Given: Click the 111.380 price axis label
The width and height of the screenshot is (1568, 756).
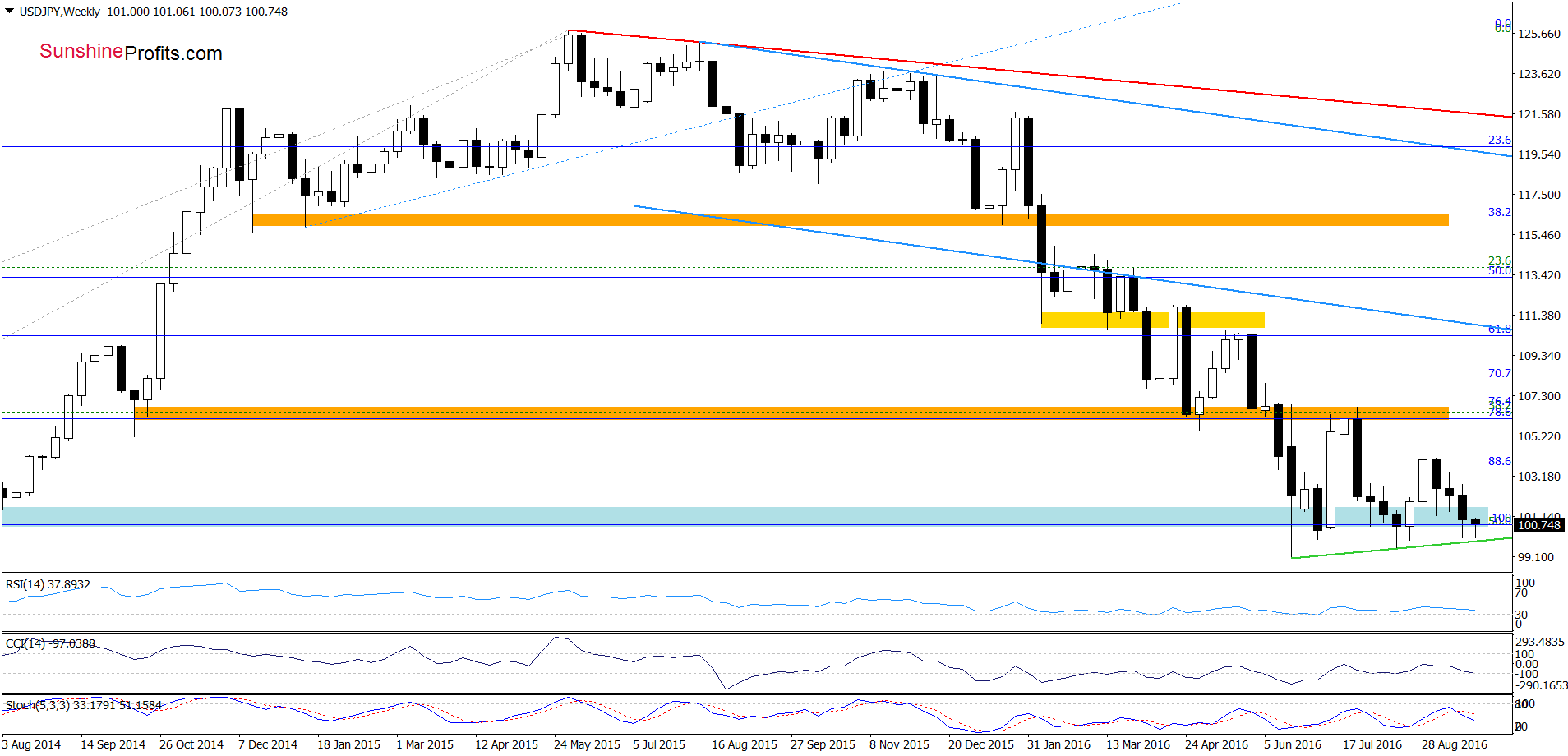Looking at the screenshot, I should pyautogui.click(x=1539, y=316).
